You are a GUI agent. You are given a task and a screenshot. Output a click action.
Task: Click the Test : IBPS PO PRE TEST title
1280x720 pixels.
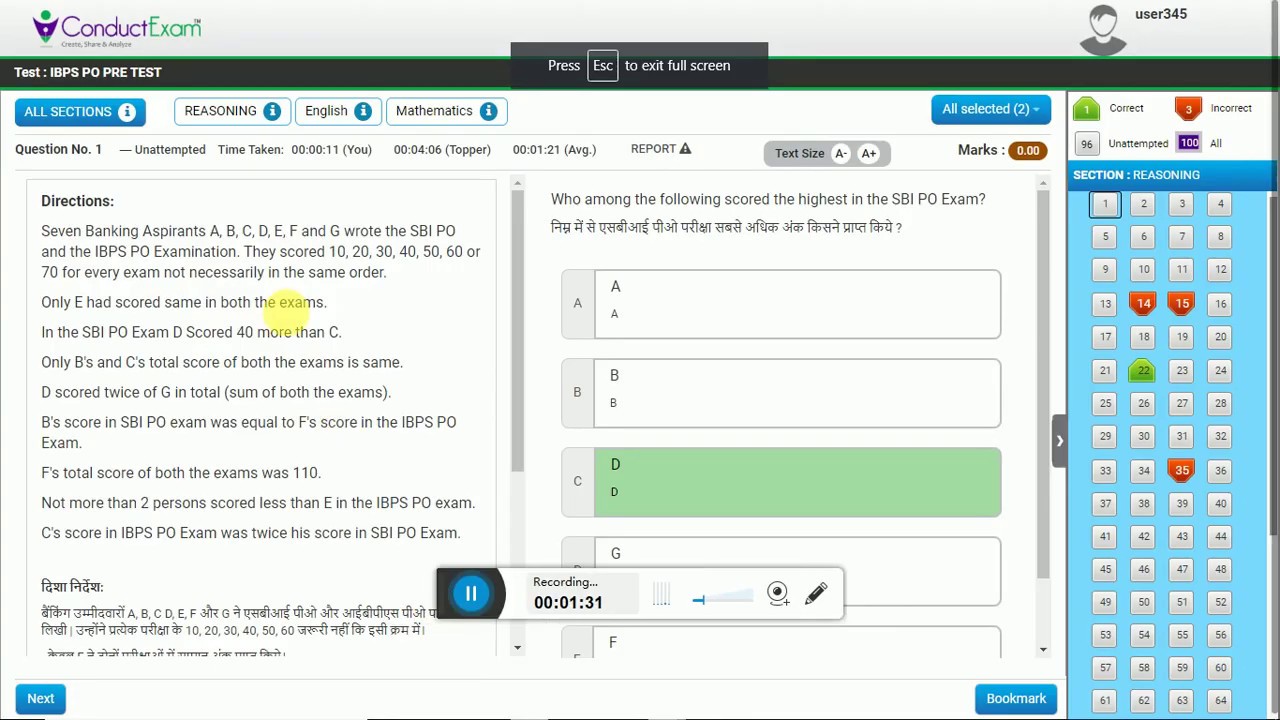click(x=88, y=72)
